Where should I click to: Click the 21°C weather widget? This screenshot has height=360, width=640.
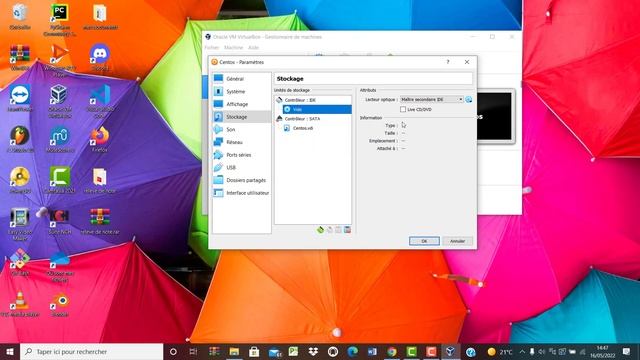500,352
